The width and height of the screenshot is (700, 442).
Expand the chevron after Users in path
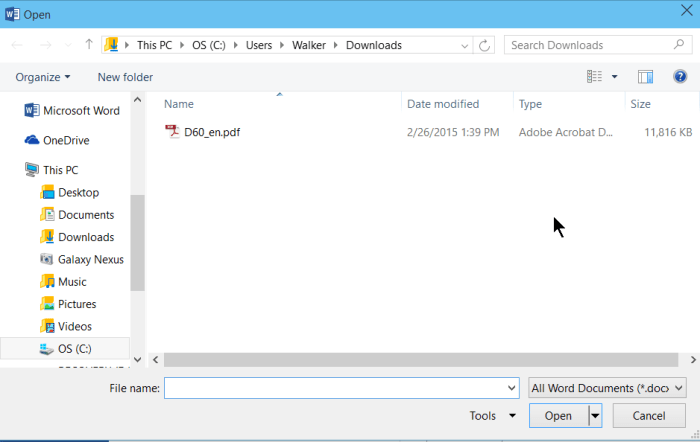(x=282, y=45)
